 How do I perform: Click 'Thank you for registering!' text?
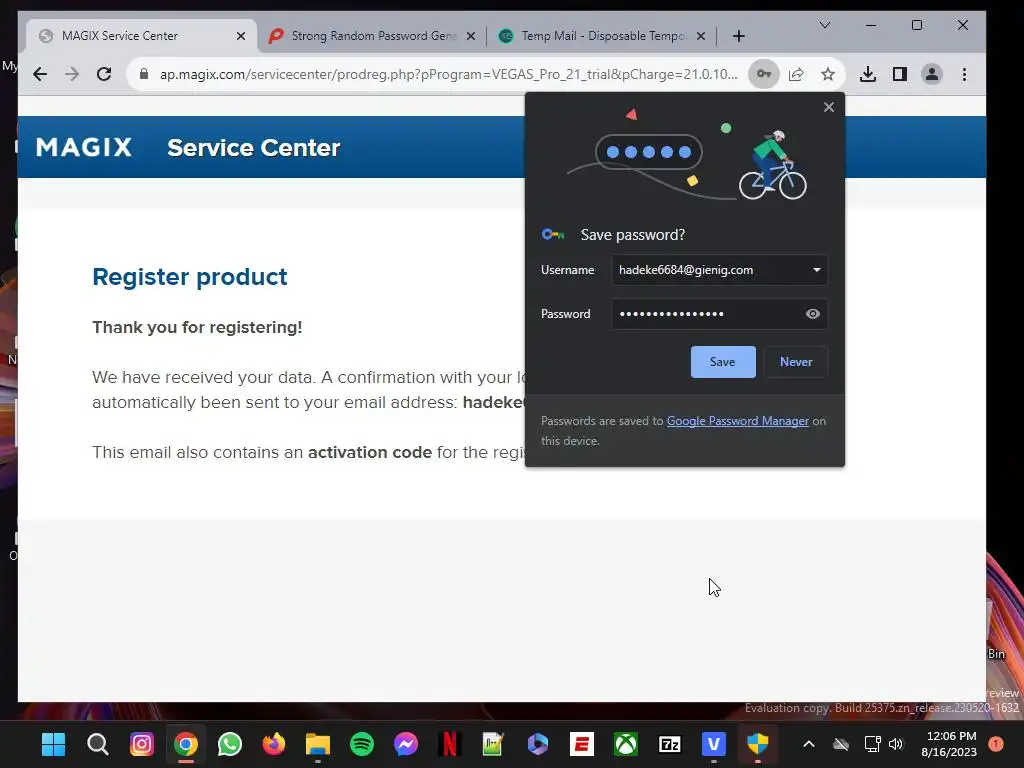pos(197,327)
